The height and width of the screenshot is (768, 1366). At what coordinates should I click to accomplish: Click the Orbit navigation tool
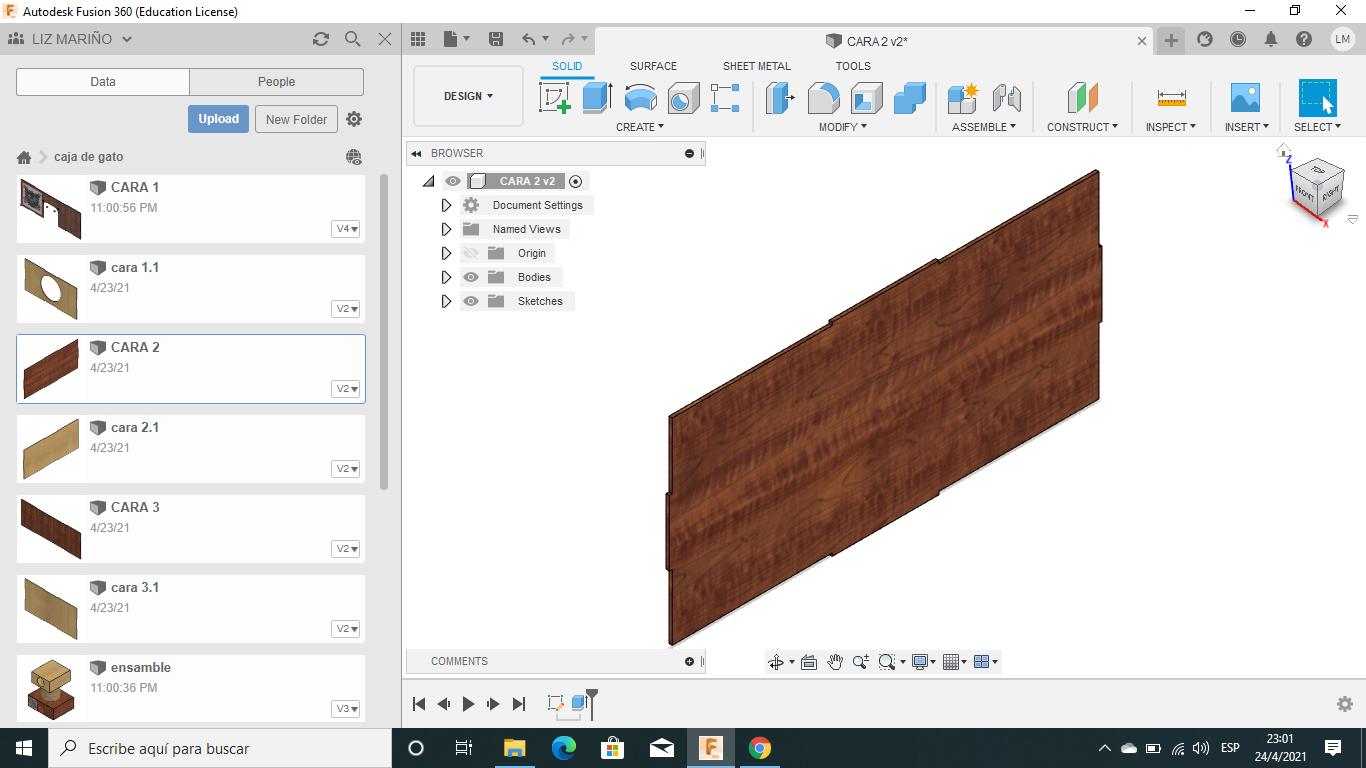(776, 662)
